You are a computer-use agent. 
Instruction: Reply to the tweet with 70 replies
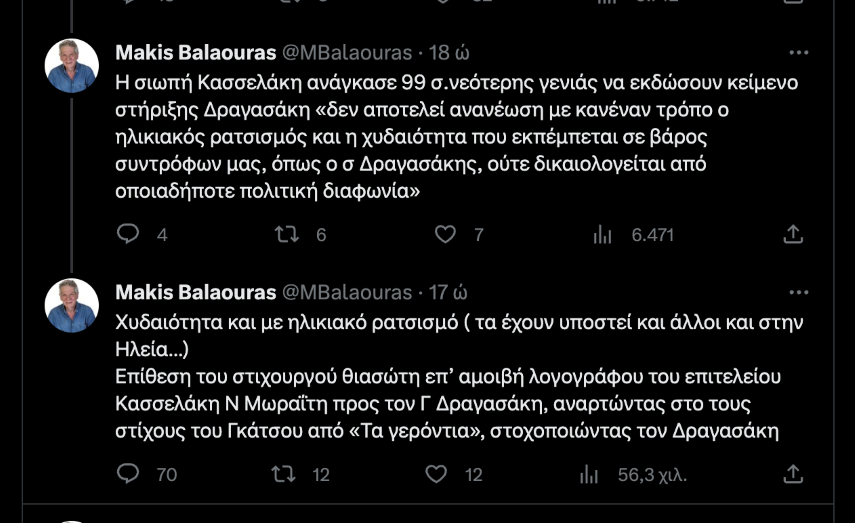(x=128, y=475)
